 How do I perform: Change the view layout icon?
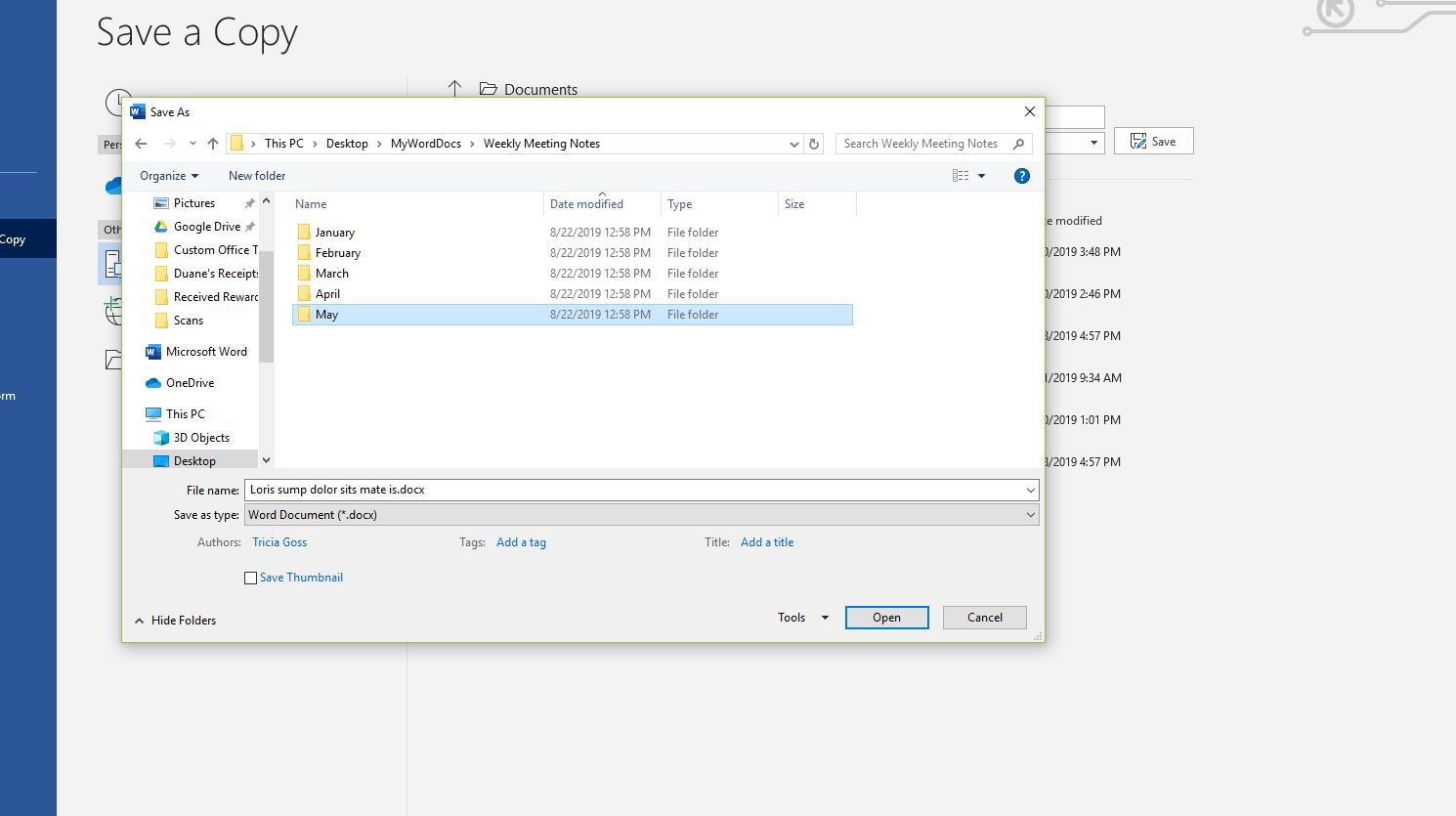click(x=961, y=176)
